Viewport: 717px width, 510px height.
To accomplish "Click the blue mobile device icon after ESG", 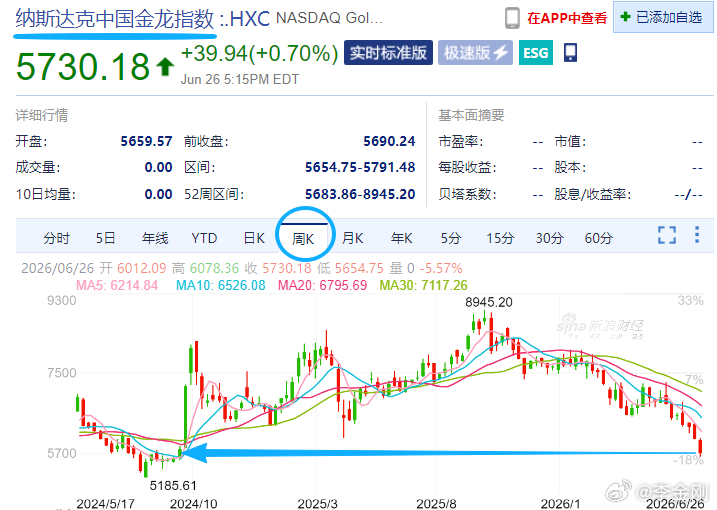I will (x=570, y=53).
